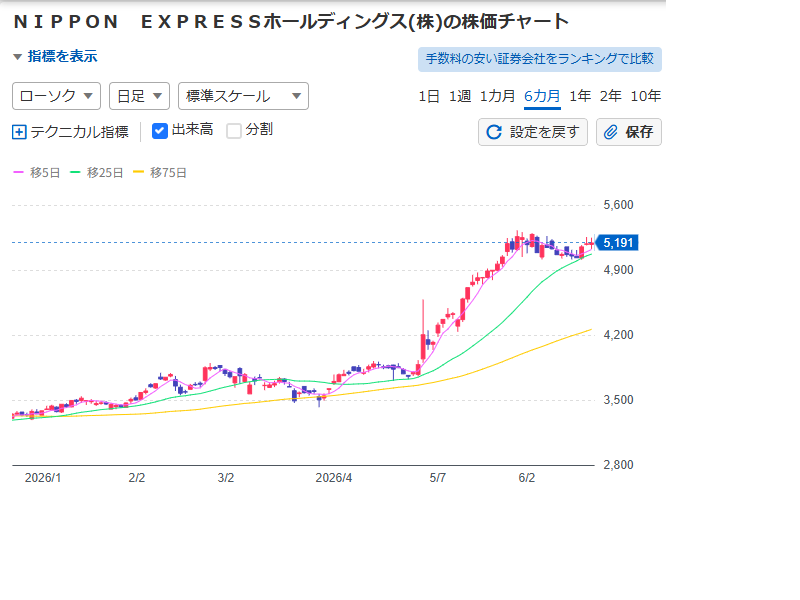Click the 5,600 price axis label
This screenshot has width=800, height=600.
[x=618, y=205]
